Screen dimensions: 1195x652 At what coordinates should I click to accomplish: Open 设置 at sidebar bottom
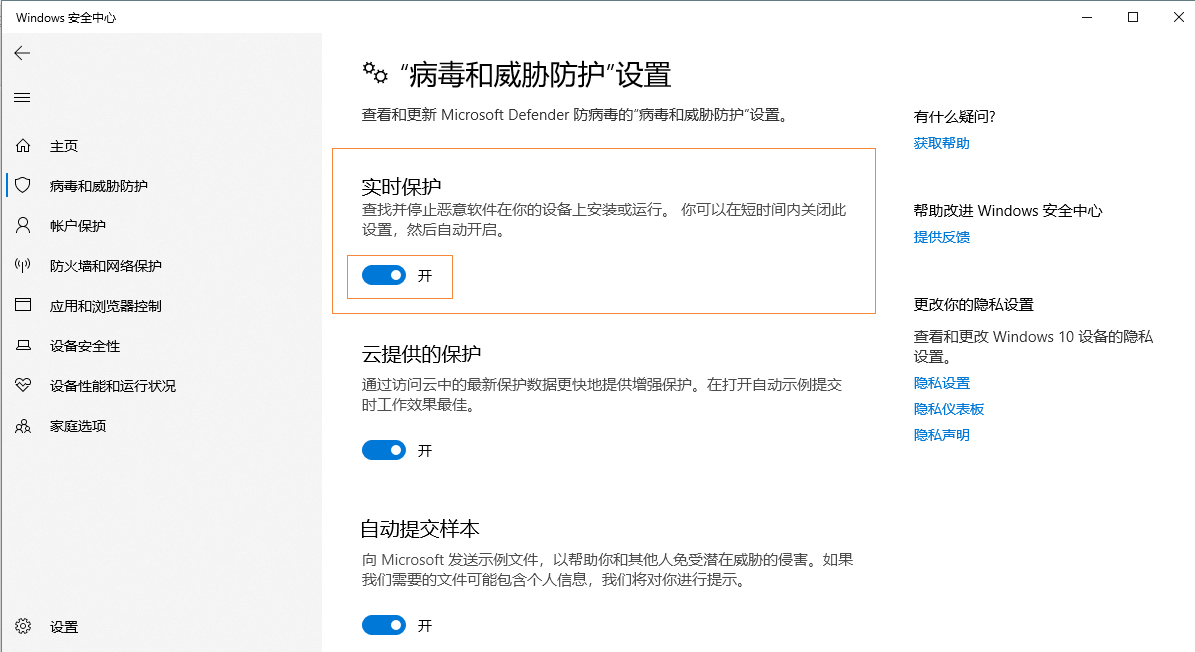[x=64, y=627]
